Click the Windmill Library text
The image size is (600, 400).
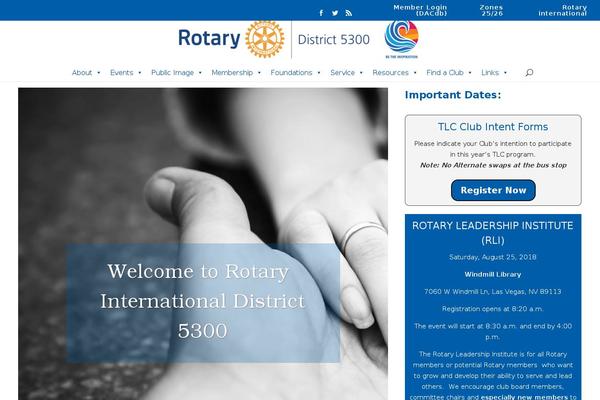click(492, 274)
